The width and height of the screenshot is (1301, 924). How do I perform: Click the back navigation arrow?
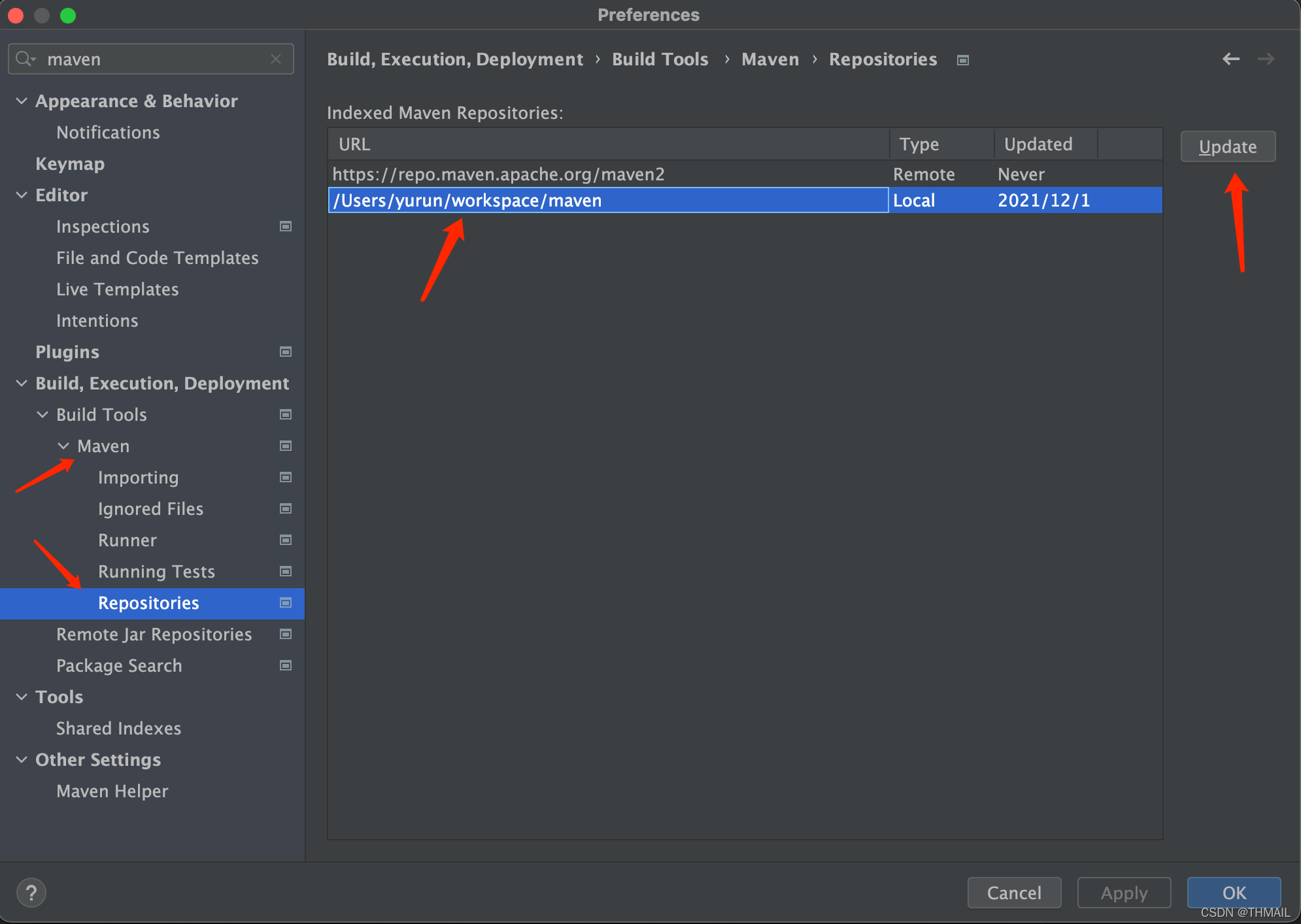(x=1231, y=59)
